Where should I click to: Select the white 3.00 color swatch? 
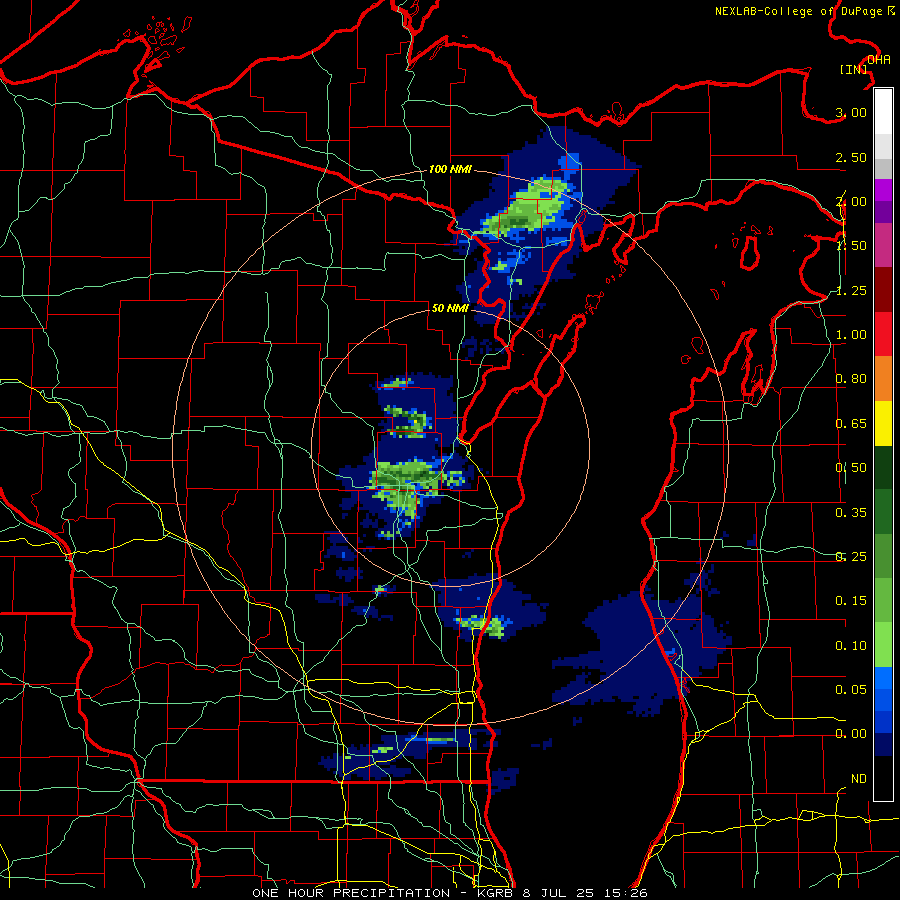click(x=883, y=112)
